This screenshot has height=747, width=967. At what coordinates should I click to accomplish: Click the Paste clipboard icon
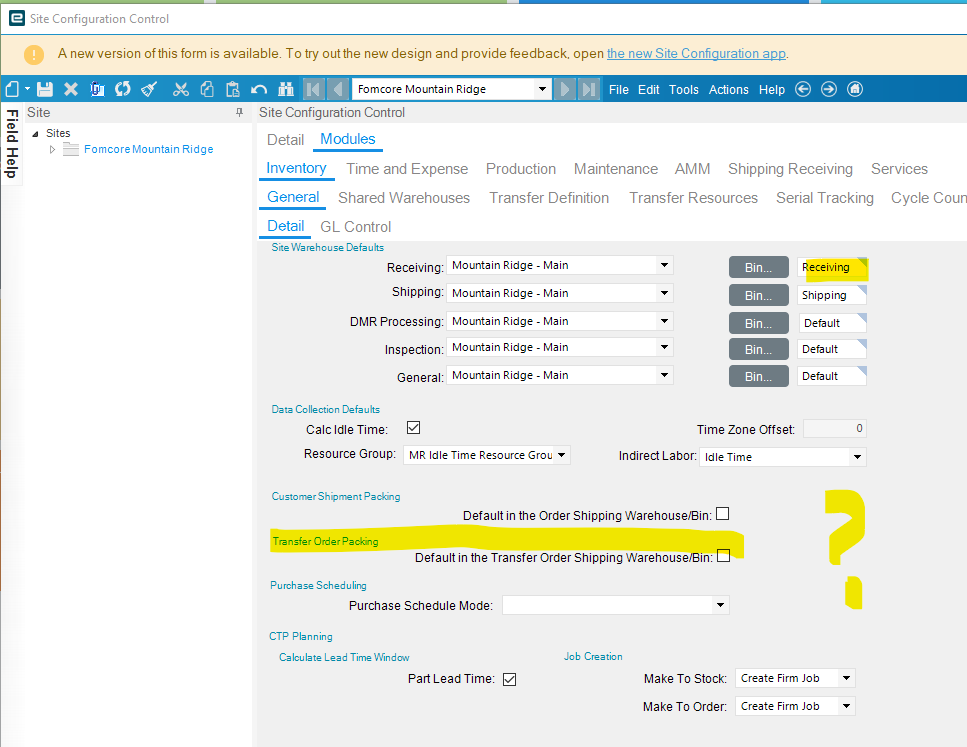point(232,89)
